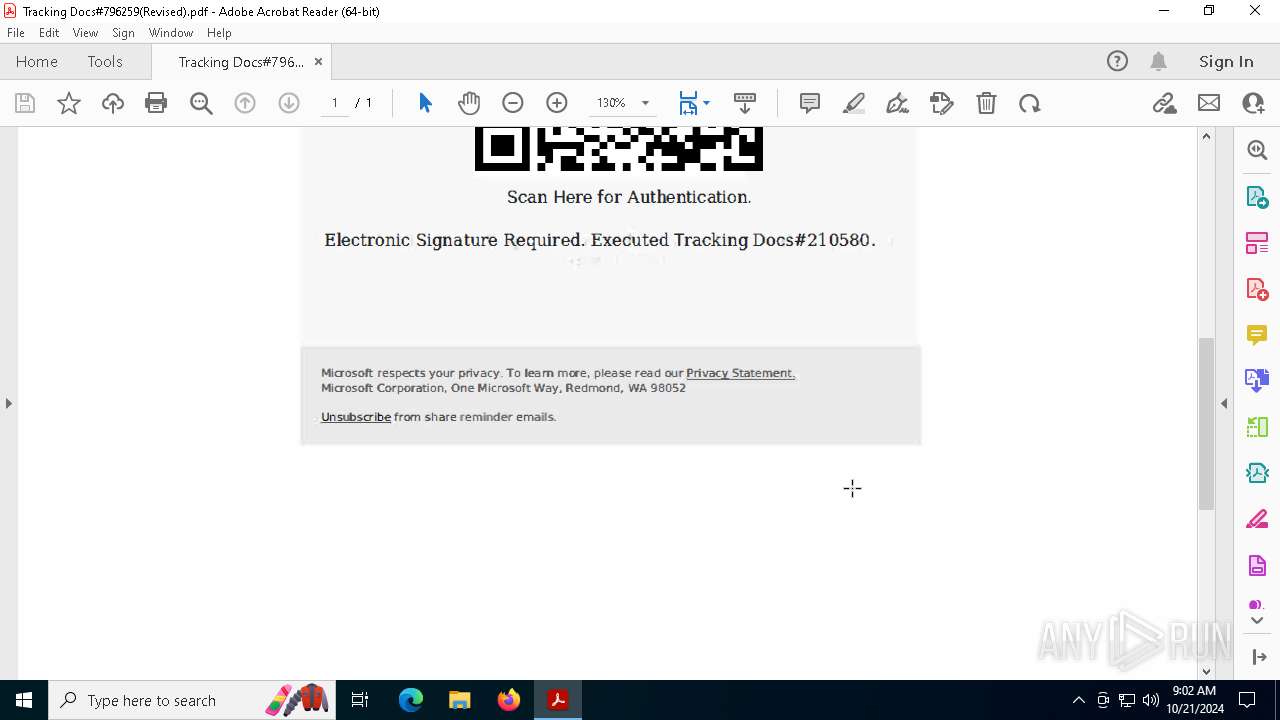Open the View menu
Viewport: 1280px width, 720px height.
coord(85,33)
